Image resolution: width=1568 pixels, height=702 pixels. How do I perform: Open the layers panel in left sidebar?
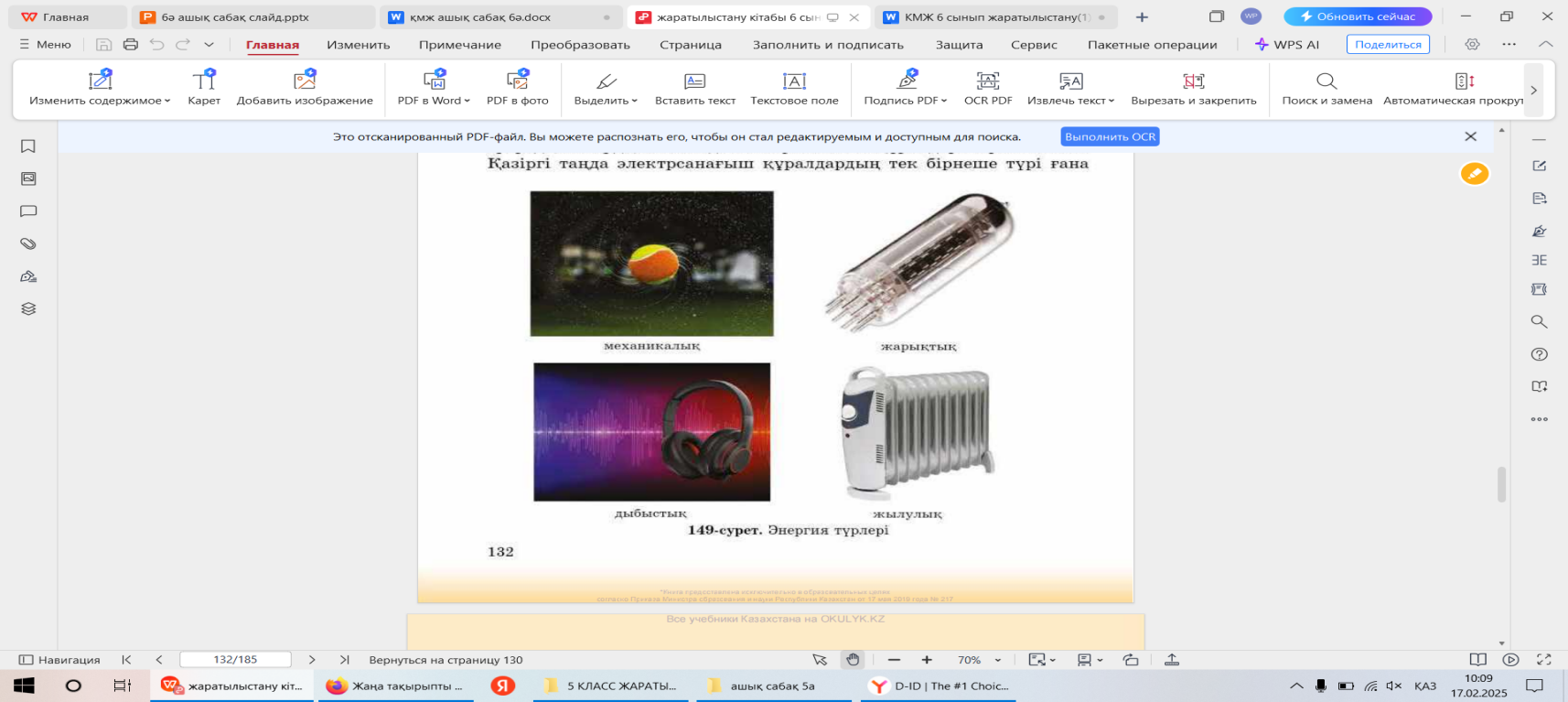[x=28, y=308]
